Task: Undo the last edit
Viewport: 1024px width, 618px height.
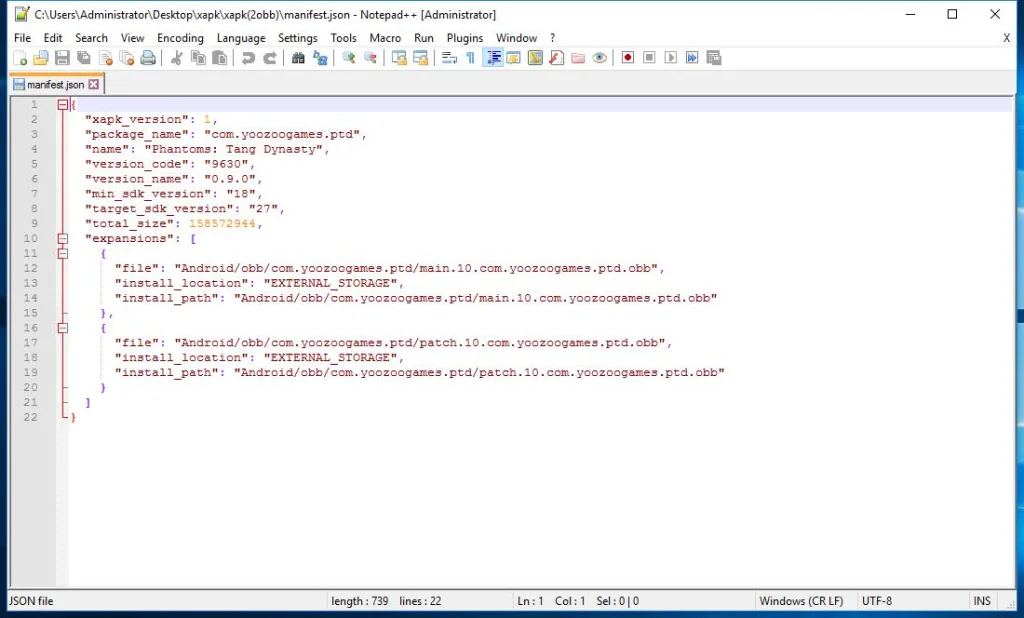Action: click(248, 58)
